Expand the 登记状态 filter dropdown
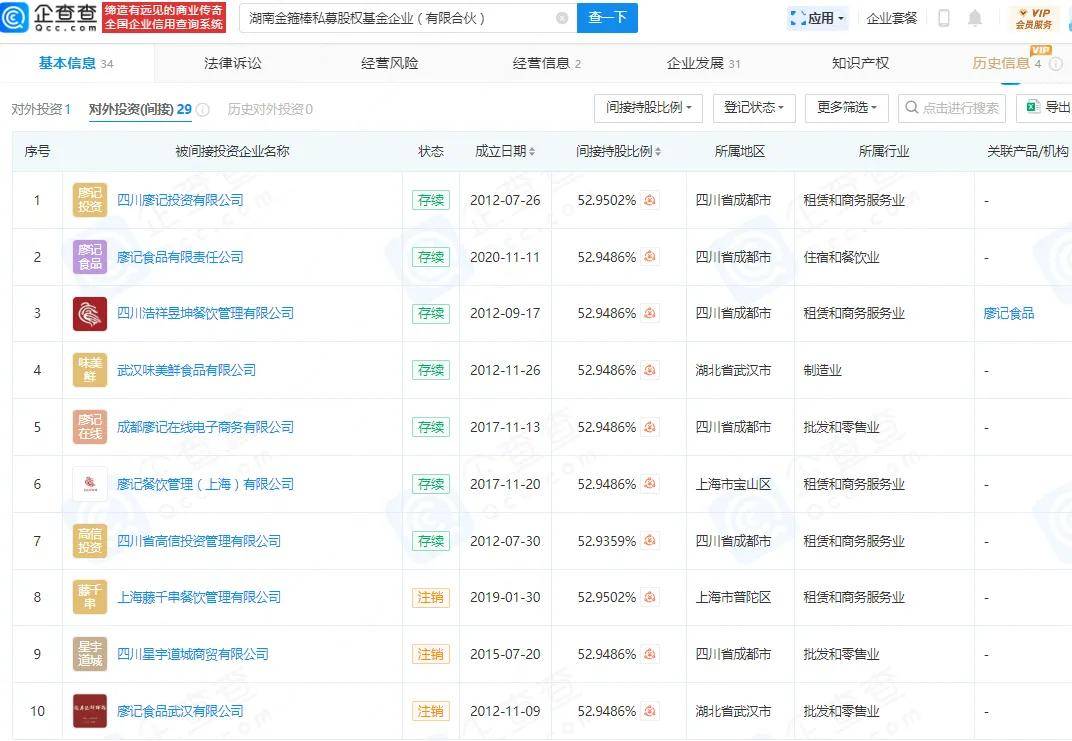Image resolution: width=1072 pixels, height=741 pixels. point(754,108)
